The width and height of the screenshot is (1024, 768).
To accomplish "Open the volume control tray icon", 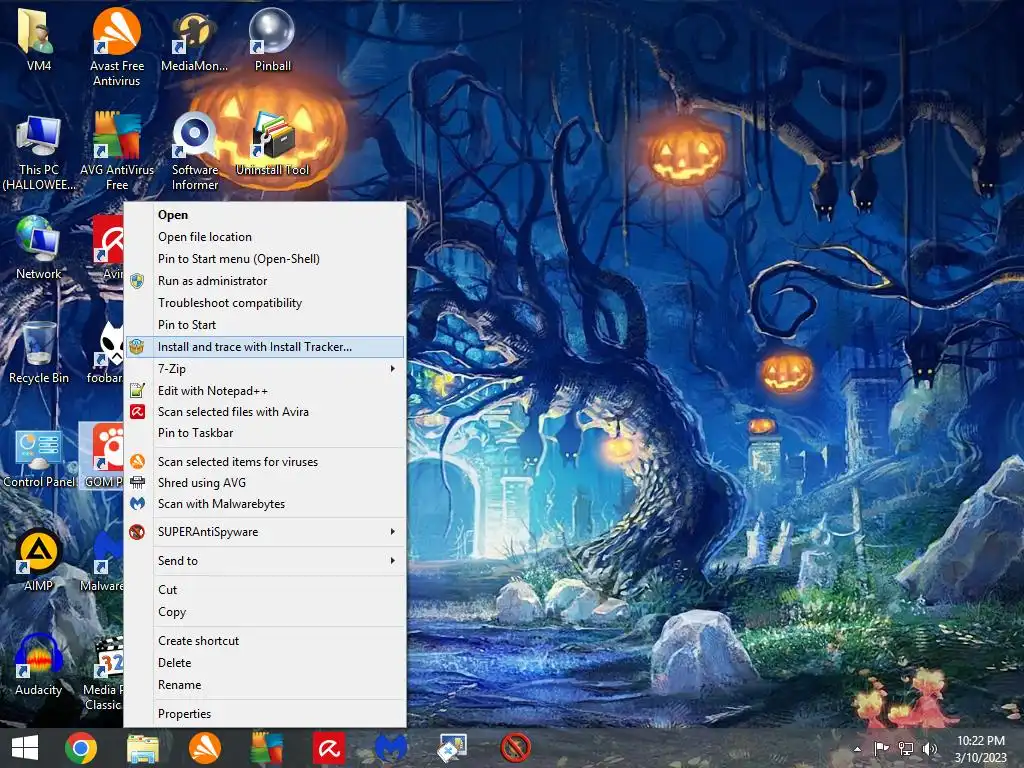I will point(929,749).
